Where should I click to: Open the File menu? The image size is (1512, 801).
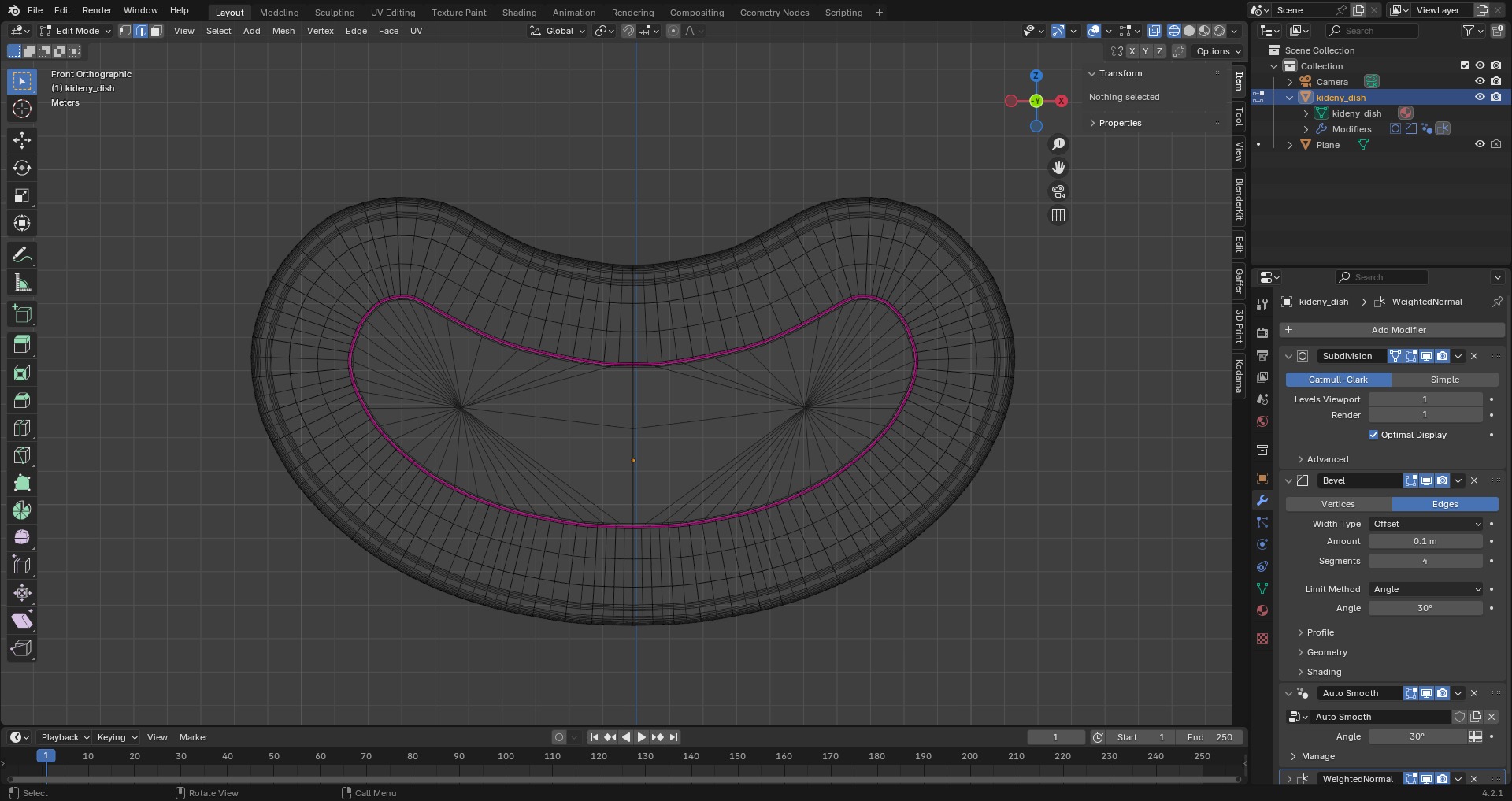(35, 10)
